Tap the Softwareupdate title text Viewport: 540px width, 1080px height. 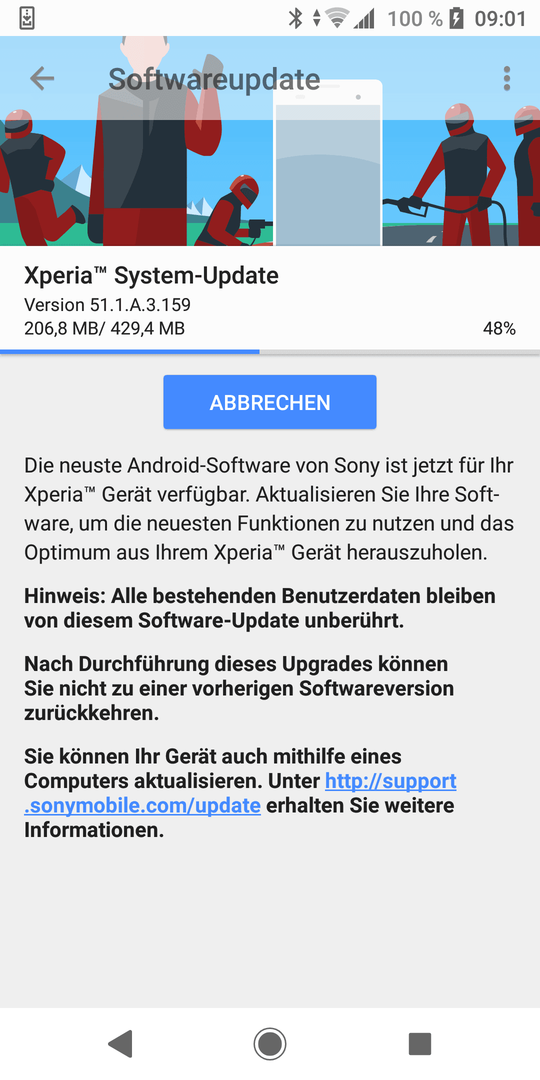(214, 79)
